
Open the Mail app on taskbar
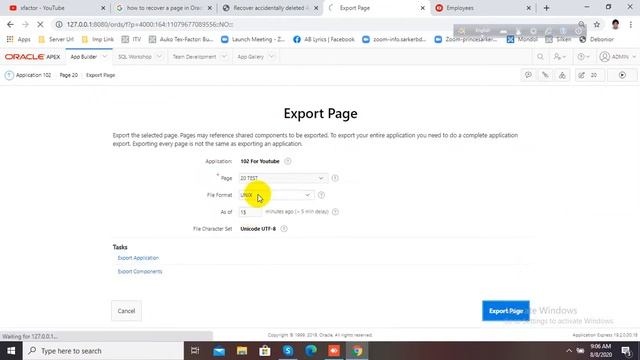219,351
